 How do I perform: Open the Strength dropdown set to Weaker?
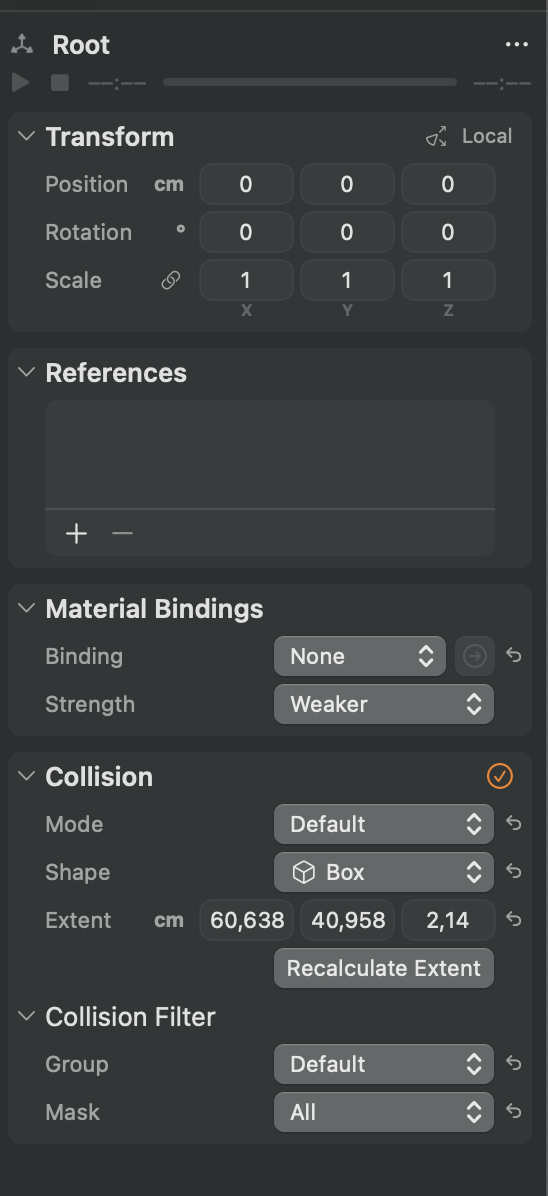click(384, 704)
